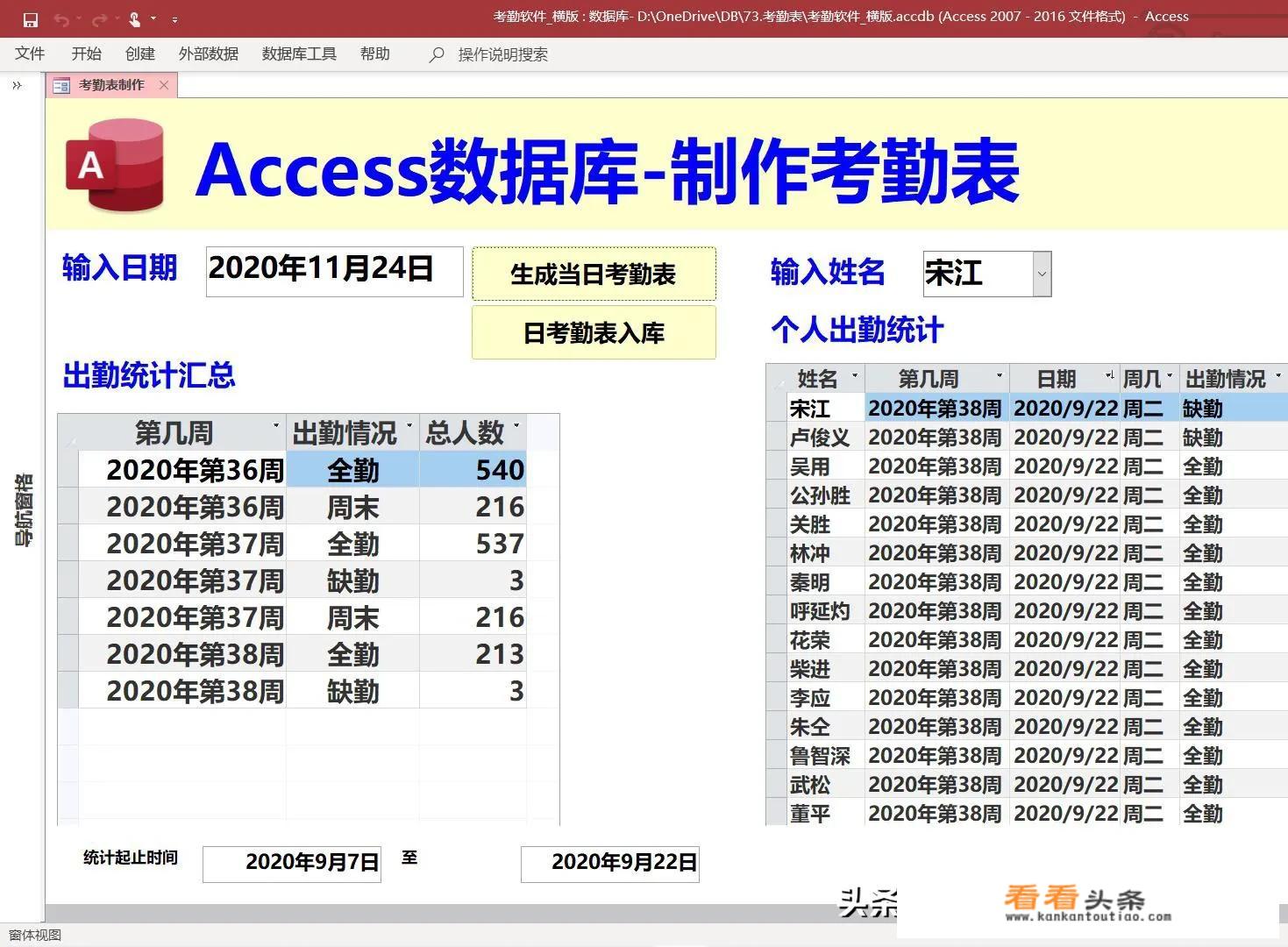Click the personal table select-all corner
The image size is (1288, 947).
777,379
